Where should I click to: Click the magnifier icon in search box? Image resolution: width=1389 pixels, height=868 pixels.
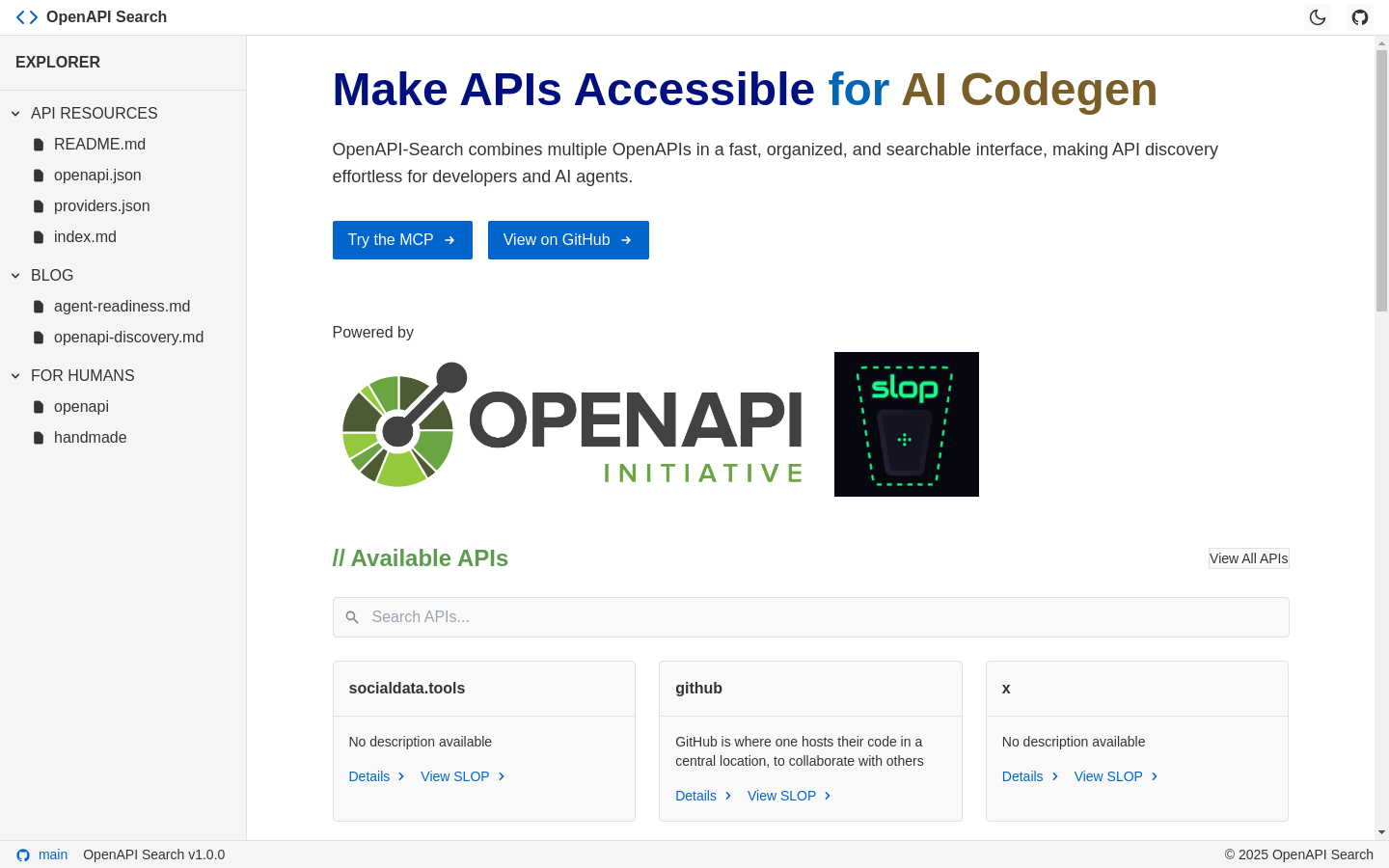(352, 617)
